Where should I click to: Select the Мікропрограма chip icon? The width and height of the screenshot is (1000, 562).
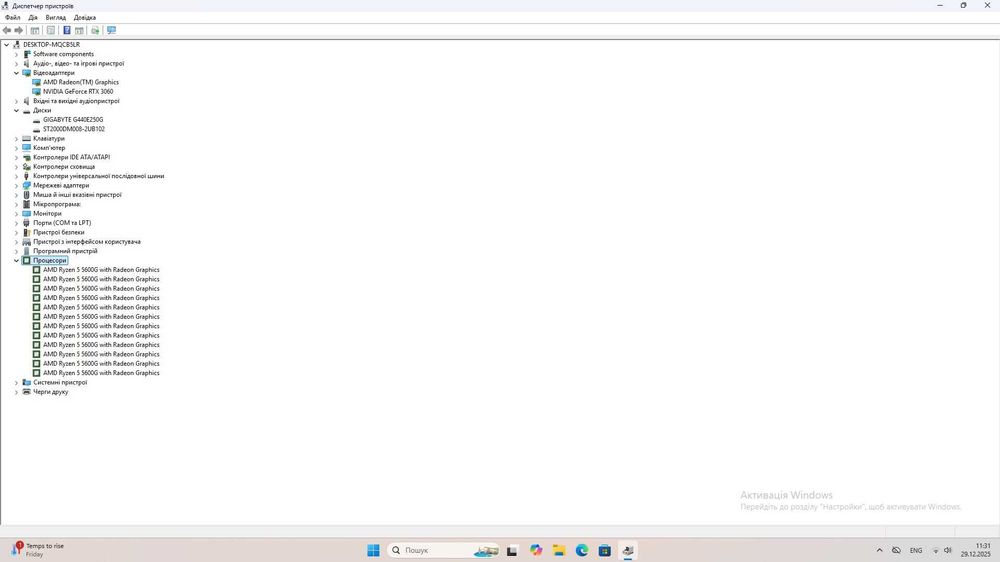point(26,204)
